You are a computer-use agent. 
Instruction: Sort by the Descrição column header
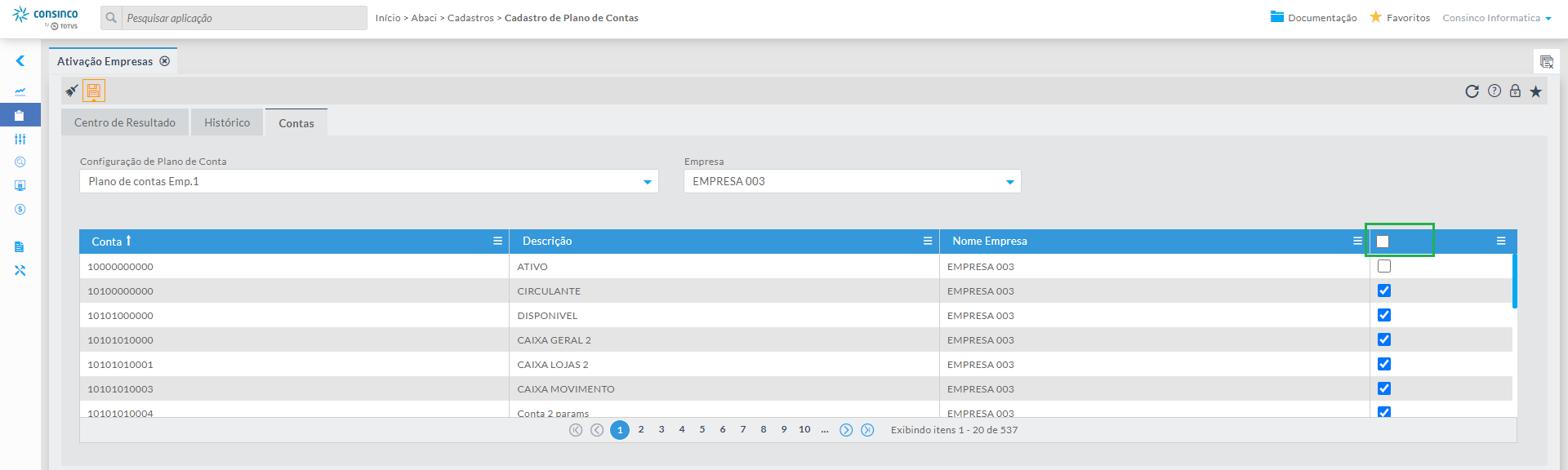tap(547, 241)
